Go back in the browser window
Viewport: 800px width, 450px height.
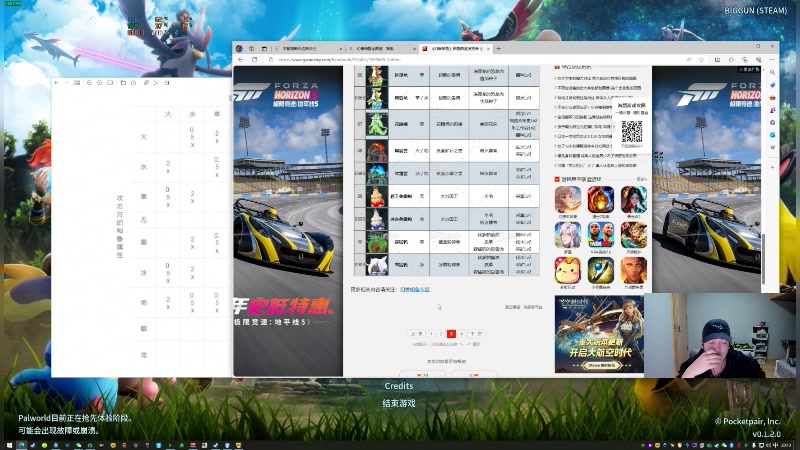pyautogui.click(x=241, y=60)
